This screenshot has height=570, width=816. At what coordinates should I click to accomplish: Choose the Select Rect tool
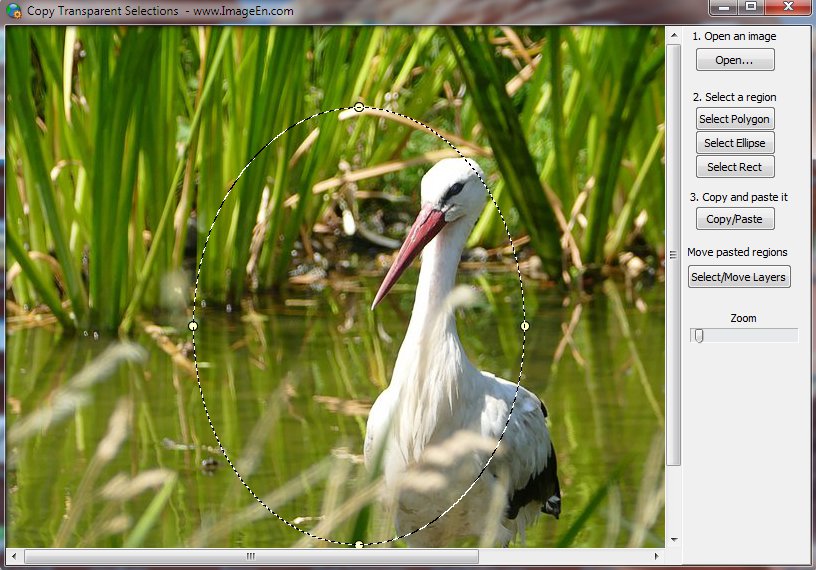[735, 167]
